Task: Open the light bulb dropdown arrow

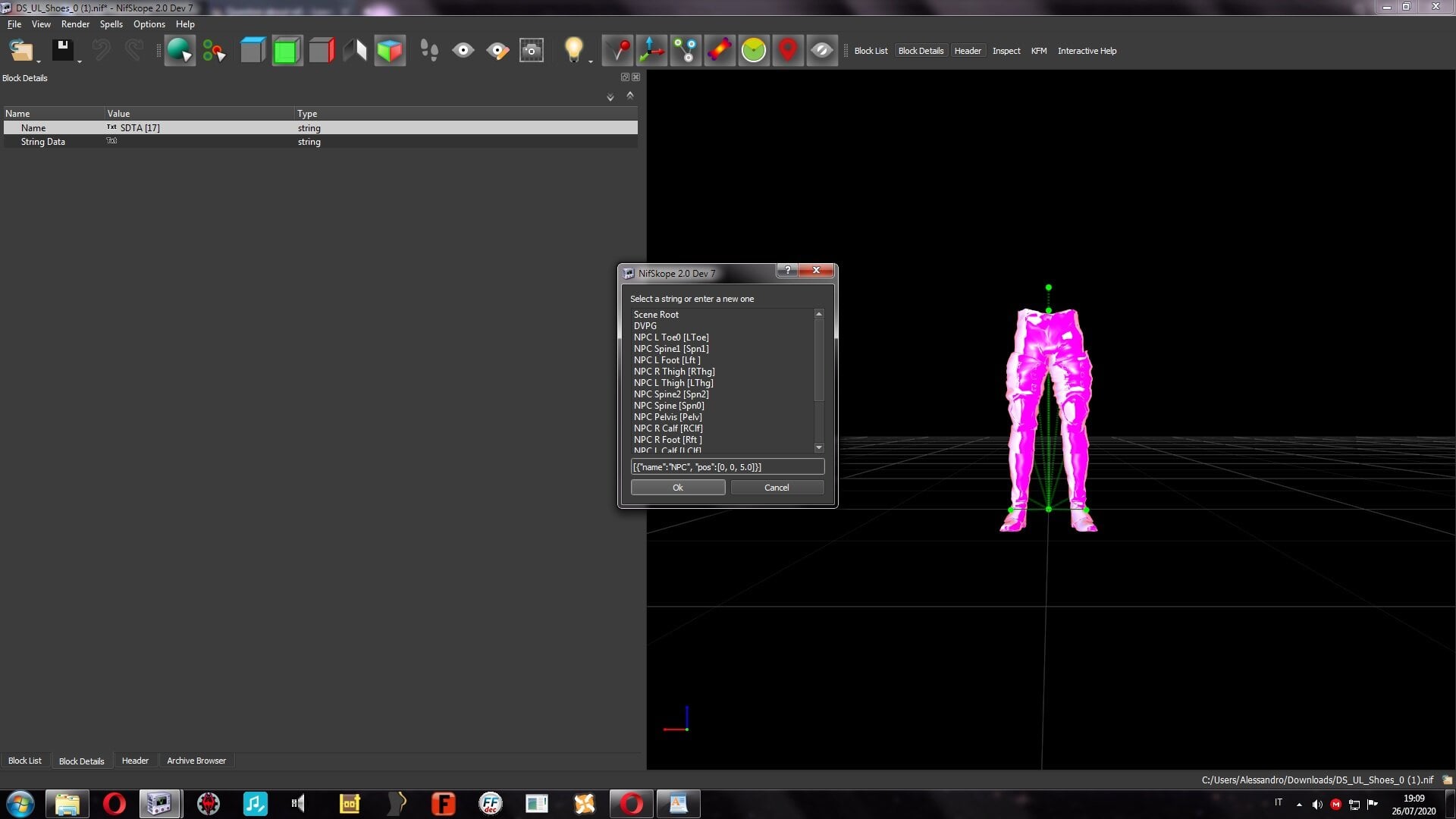Action: point(591,61)
